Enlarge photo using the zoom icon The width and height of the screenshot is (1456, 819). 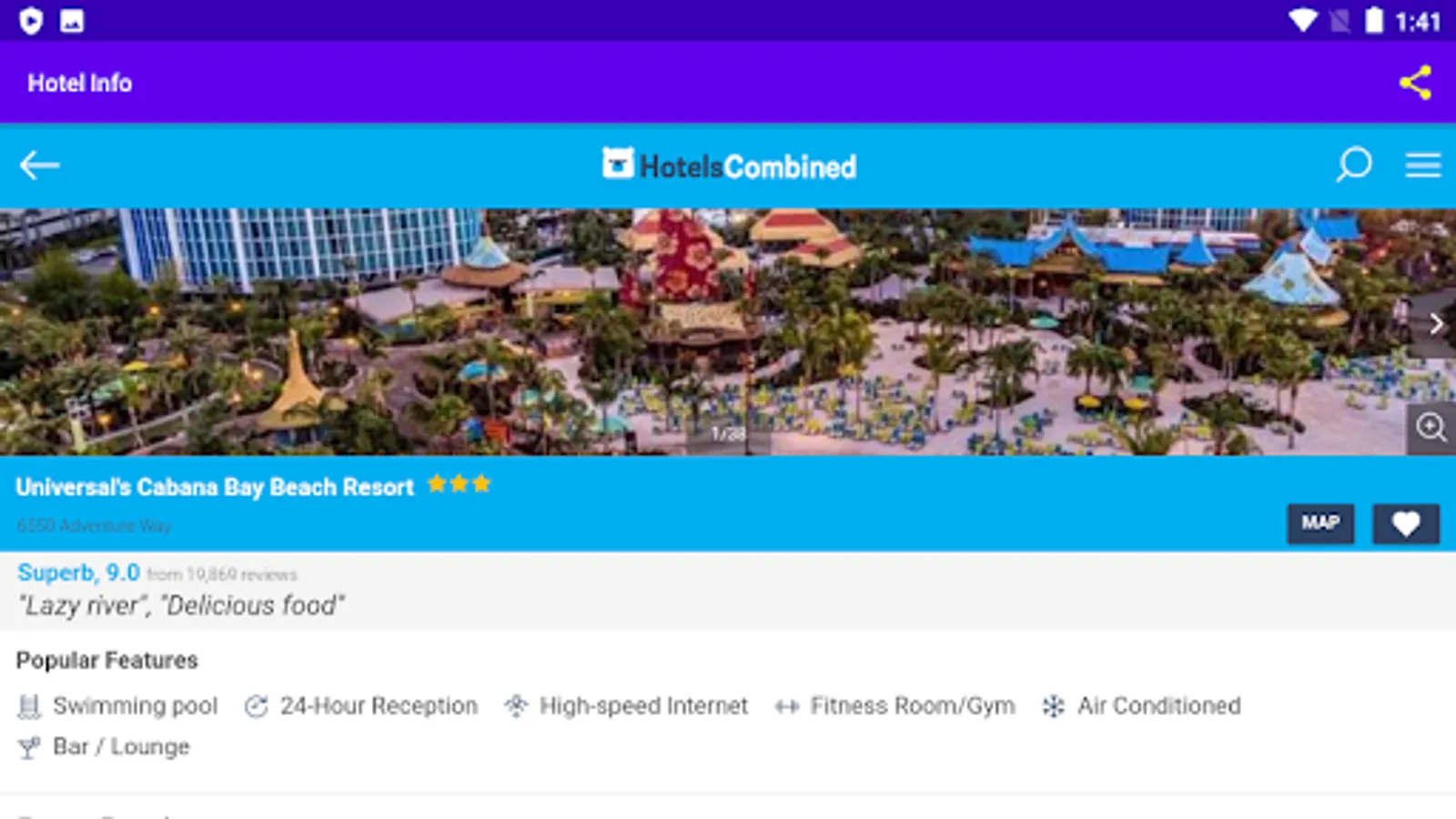(x=1431, y=428)
